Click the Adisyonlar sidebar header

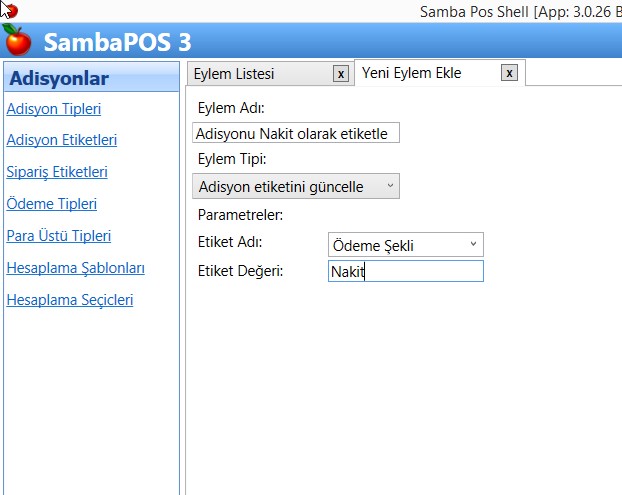(58, 79)
